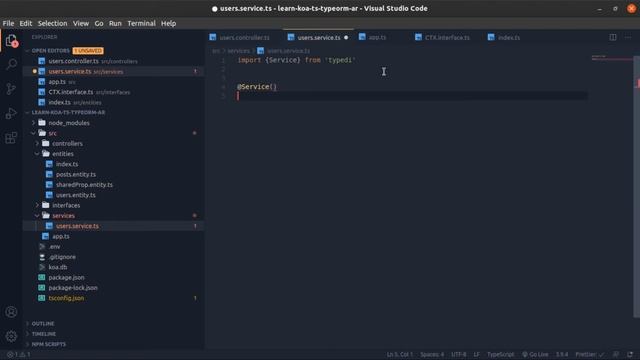
Task: Open the Search view icon
Action: [11, 64]
